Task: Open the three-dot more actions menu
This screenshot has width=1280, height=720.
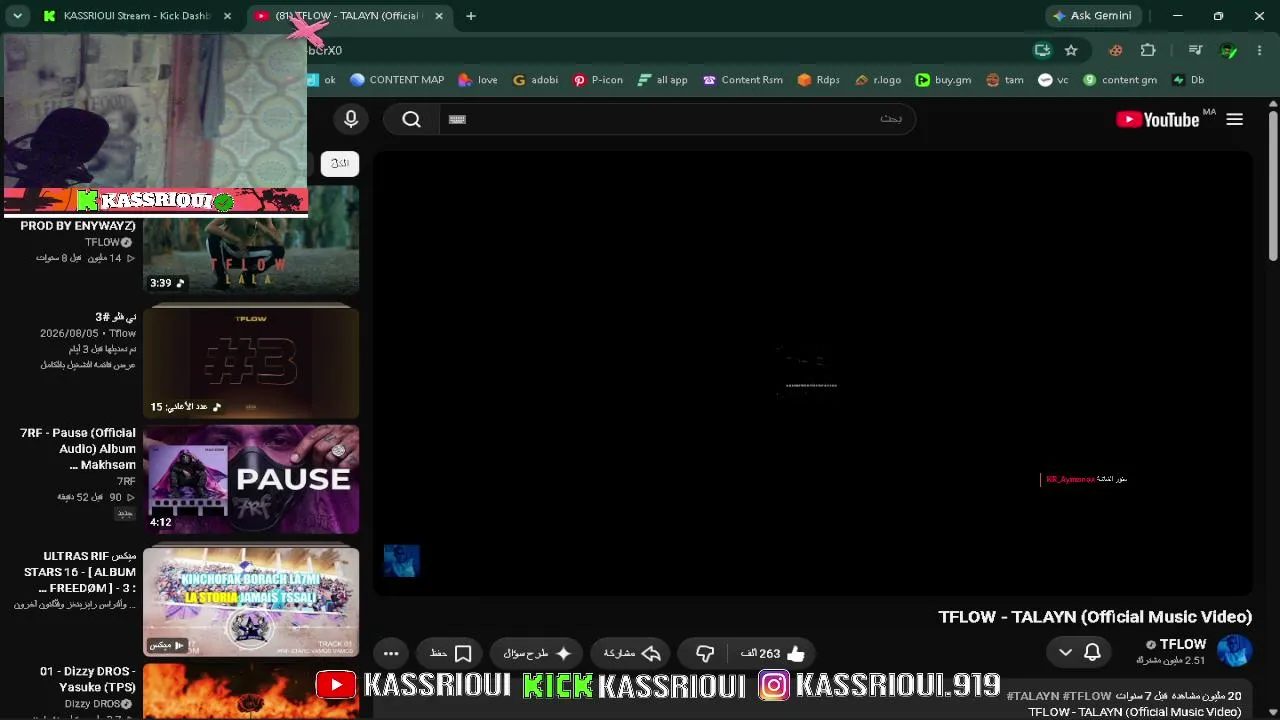Action: tap(391, 653)
